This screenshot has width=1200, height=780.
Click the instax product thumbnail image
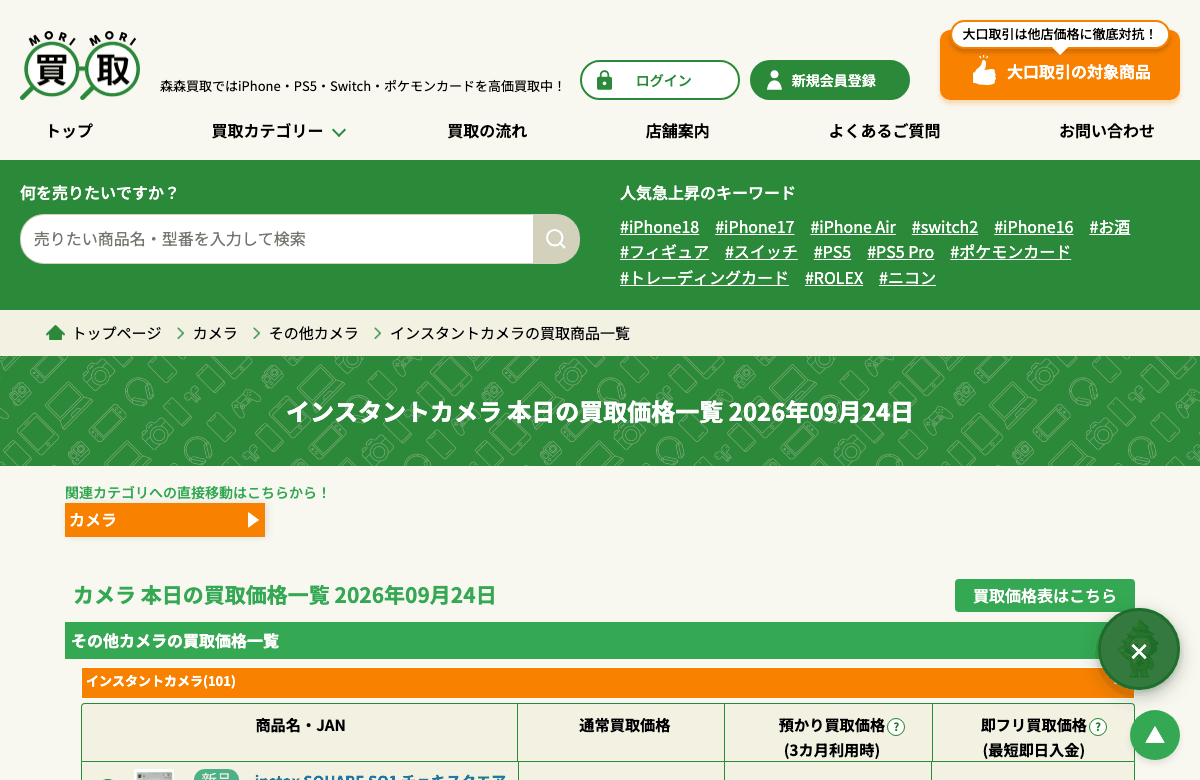[x=154, y=775]
